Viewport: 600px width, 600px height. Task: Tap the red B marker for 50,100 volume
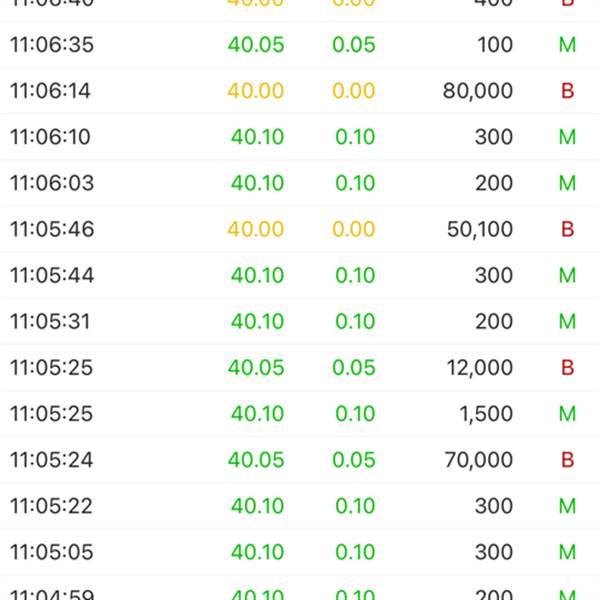567,229
